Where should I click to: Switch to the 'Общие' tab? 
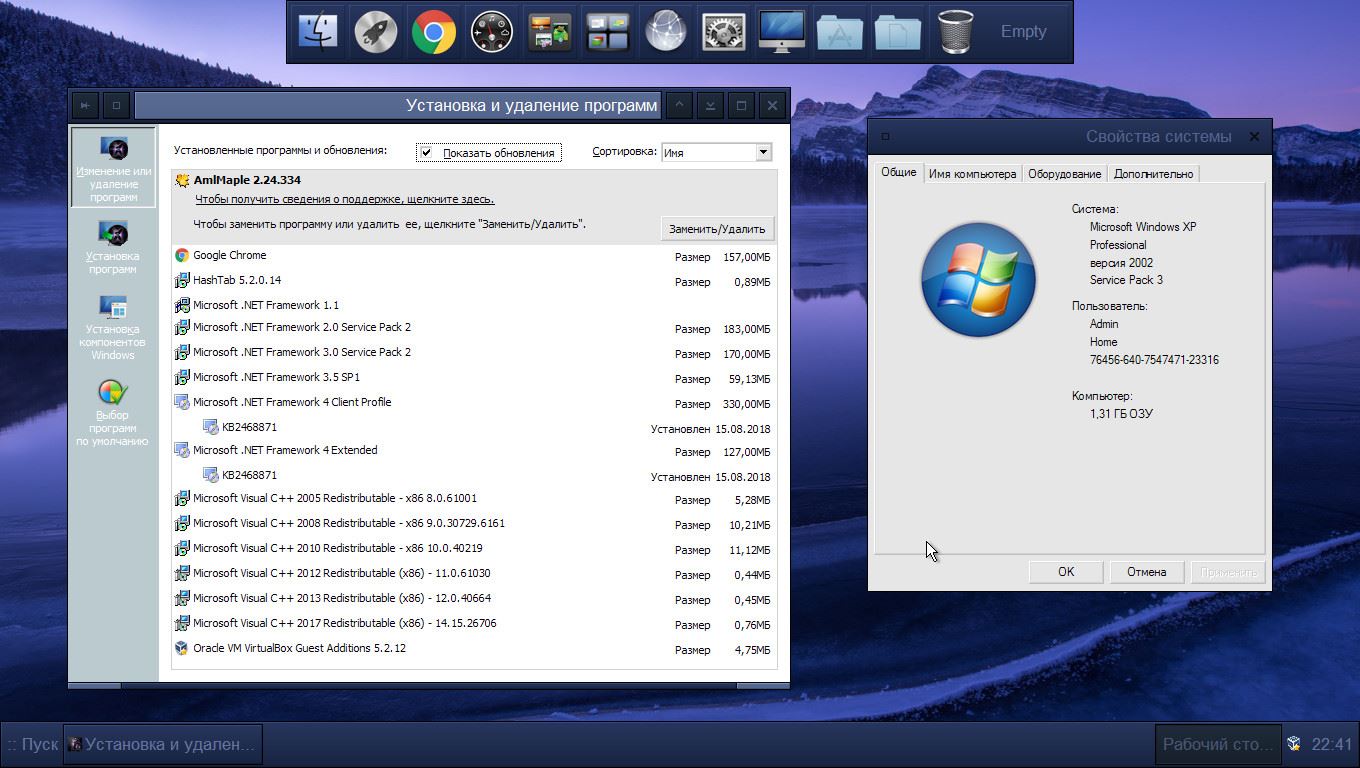[x=898, y=172]
